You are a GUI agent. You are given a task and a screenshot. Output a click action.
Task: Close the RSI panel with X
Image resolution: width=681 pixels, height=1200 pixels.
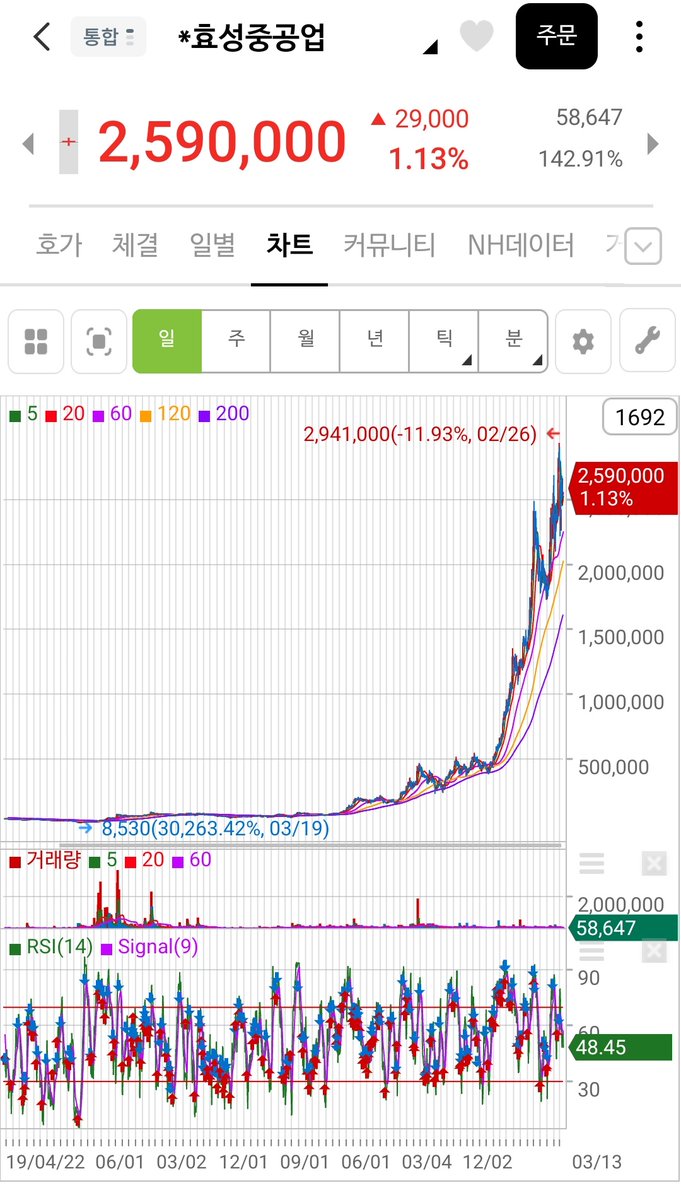pyautogui.click(x=653, y=951)
